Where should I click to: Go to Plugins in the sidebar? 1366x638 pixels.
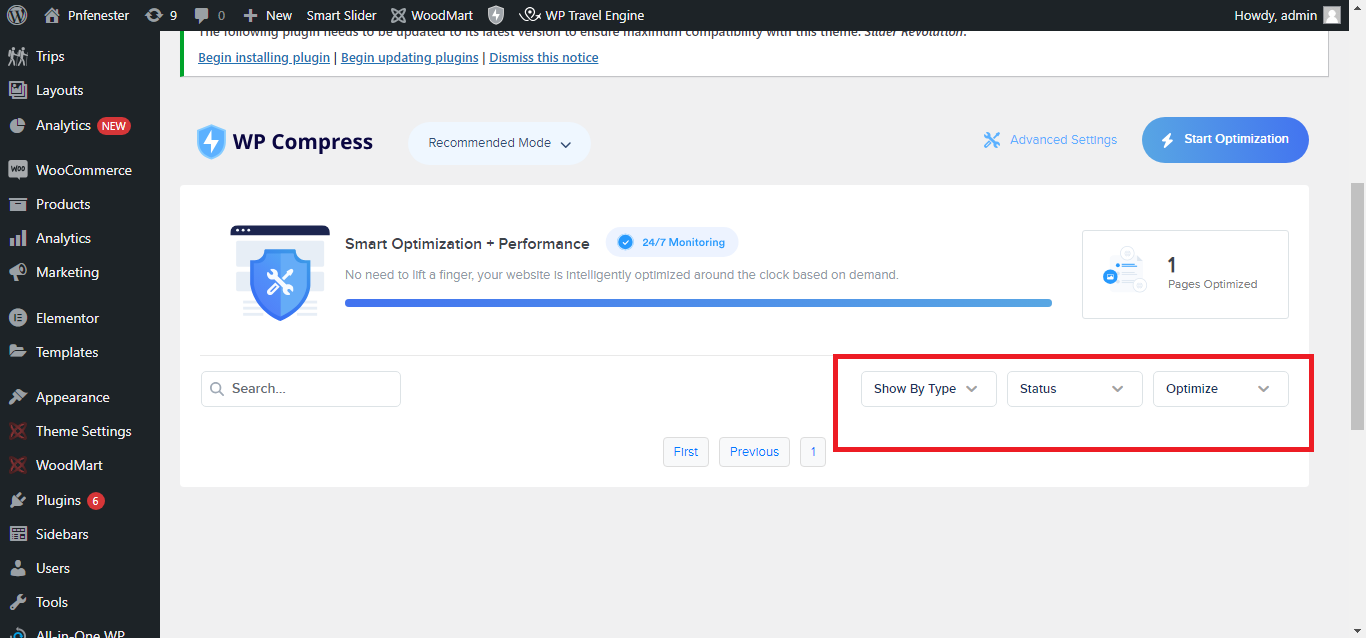point(58,500)
